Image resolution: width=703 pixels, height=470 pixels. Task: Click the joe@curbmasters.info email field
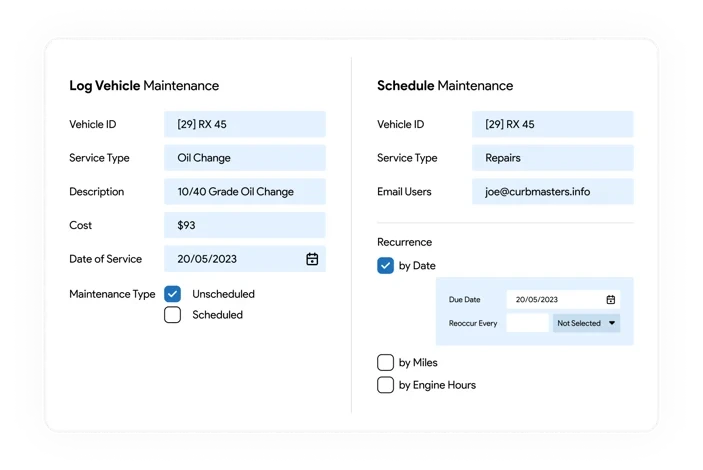553,191
